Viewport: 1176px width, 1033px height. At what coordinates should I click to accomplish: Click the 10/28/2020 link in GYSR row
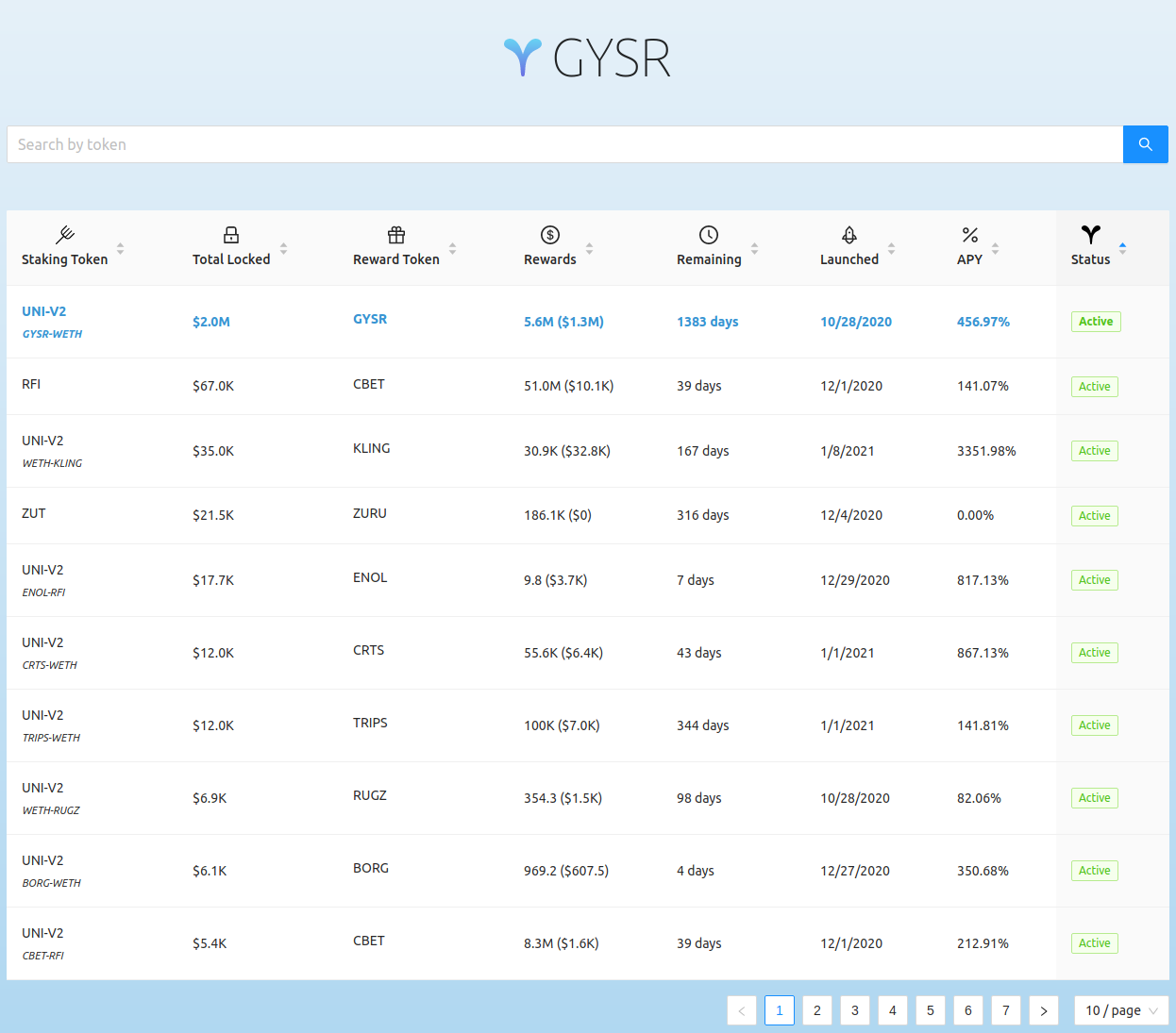(856, 322)
